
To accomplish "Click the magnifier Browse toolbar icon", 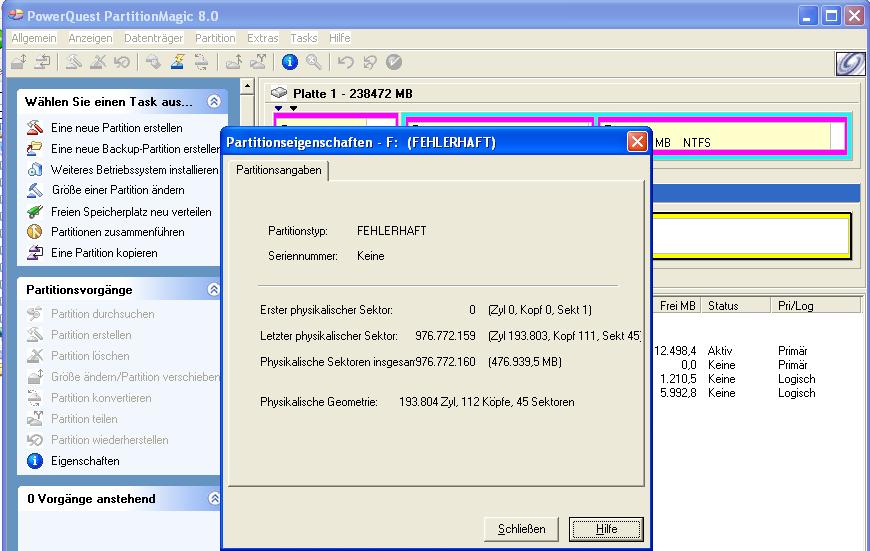I will (313, 62).
